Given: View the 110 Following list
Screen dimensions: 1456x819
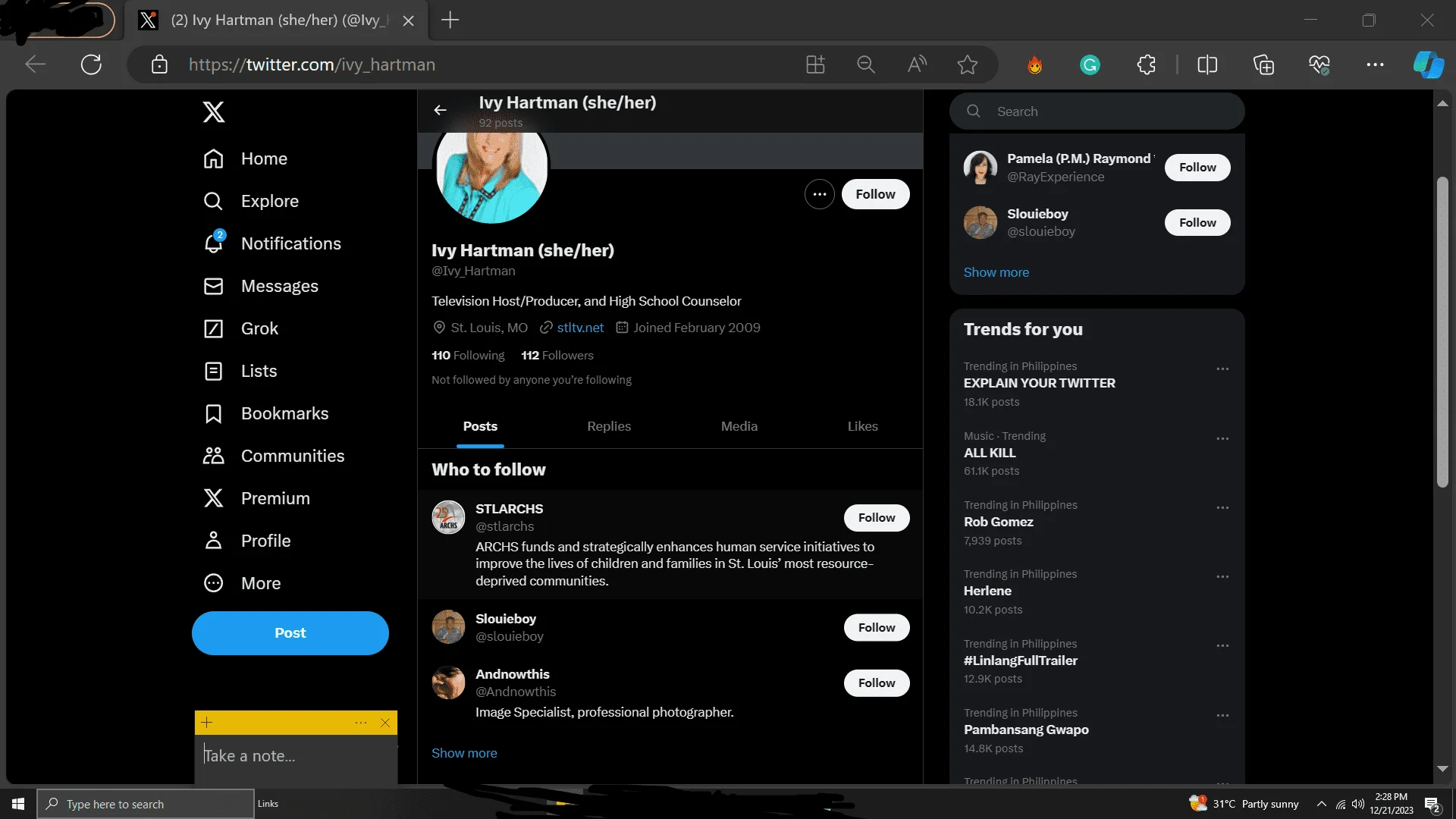Looking at the screenshot, I should click(468, 356).
